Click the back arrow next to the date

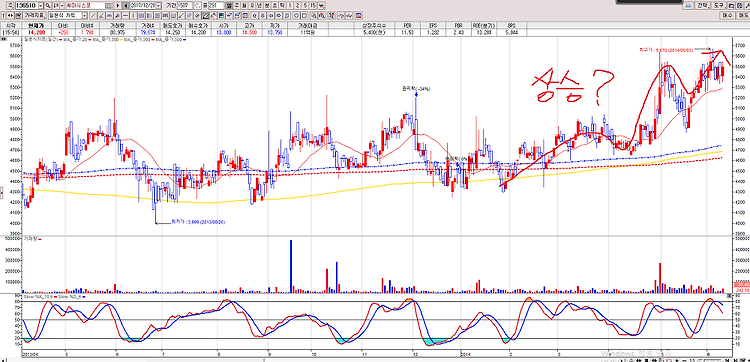[126, 5]
